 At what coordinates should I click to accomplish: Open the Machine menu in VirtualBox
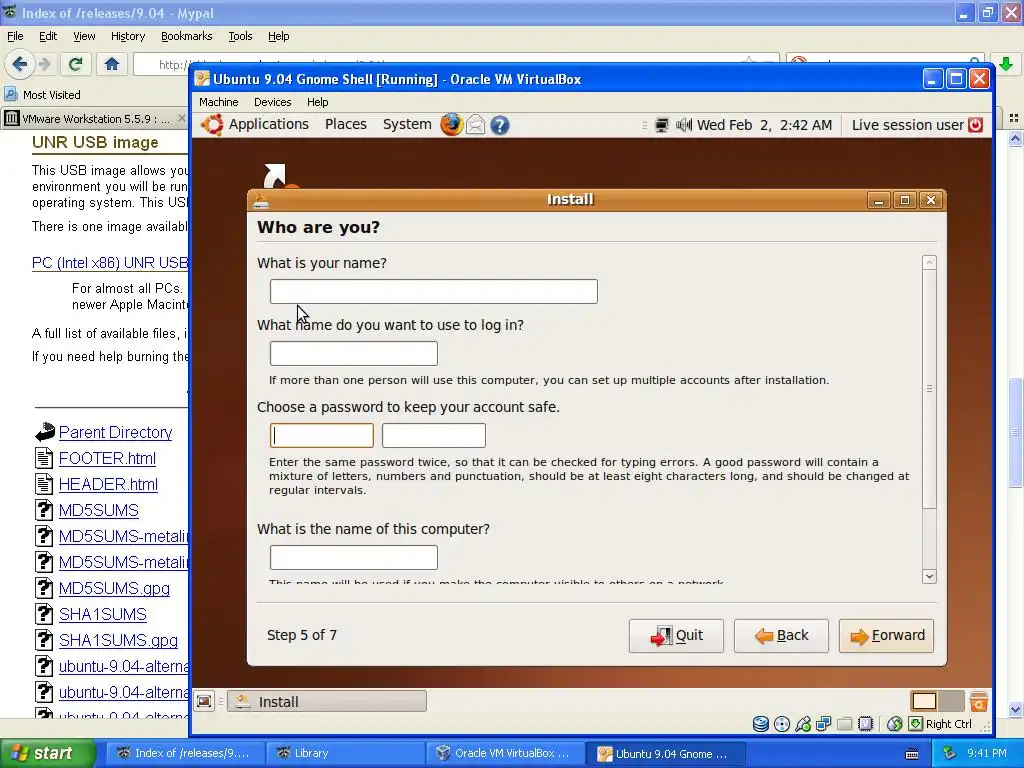[x=218, y=102]
